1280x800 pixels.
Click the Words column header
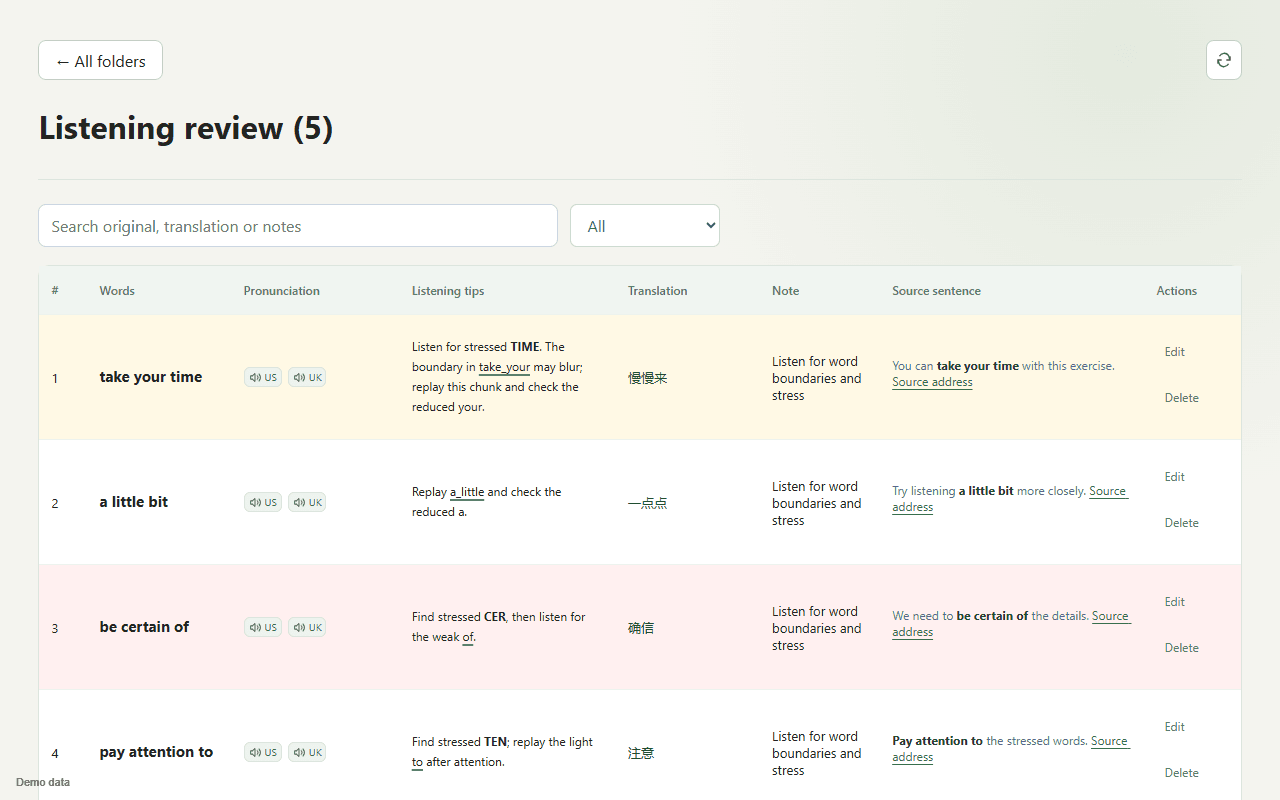tap(117, 291)
